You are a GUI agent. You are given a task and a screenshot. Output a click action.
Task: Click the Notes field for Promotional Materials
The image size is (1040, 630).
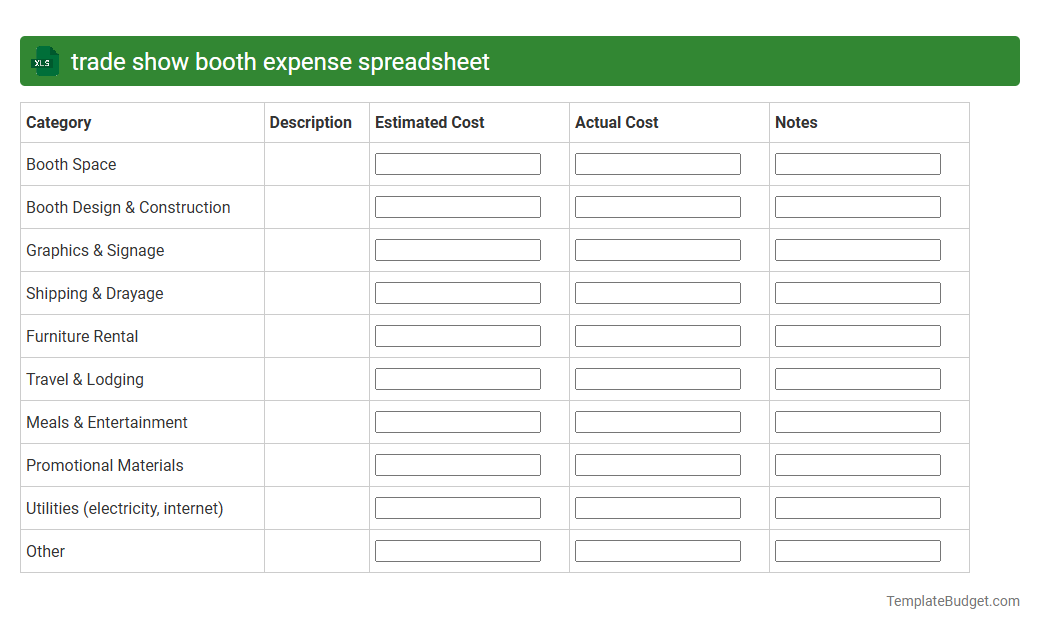(857, 464)
